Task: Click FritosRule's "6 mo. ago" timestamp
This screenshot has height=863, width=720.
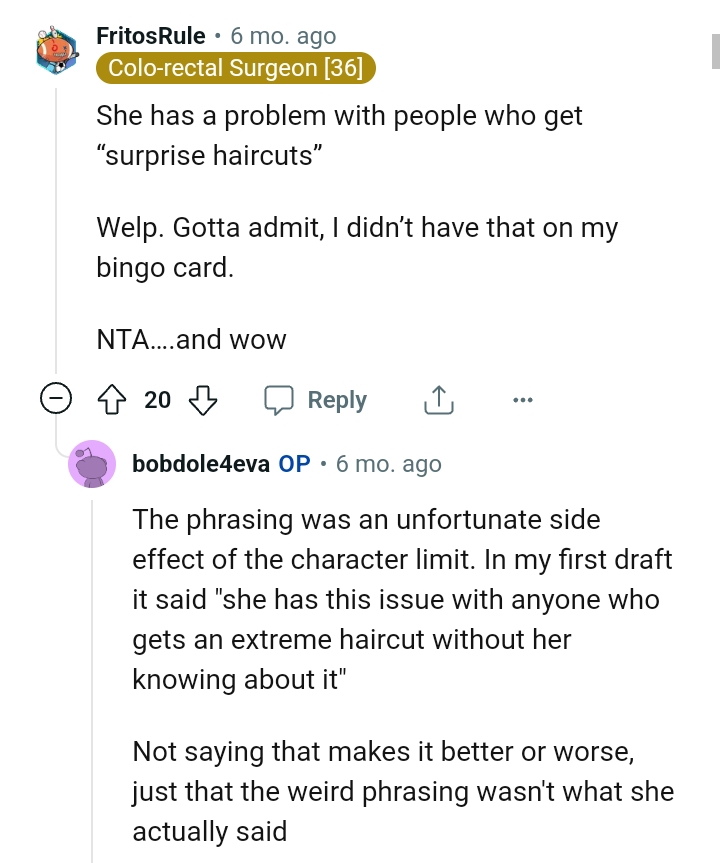Action: click(283, 36)
